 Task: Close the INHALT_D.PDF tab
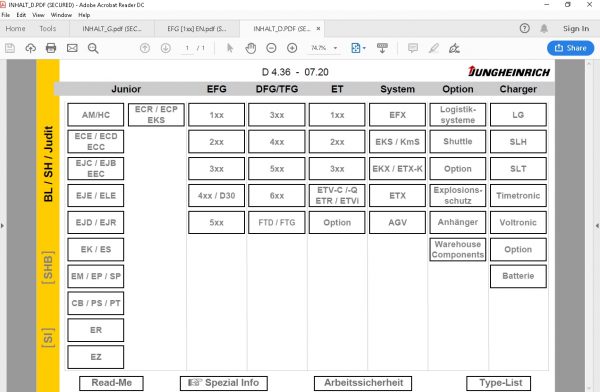pyautogui.click(x=318, y=29)
